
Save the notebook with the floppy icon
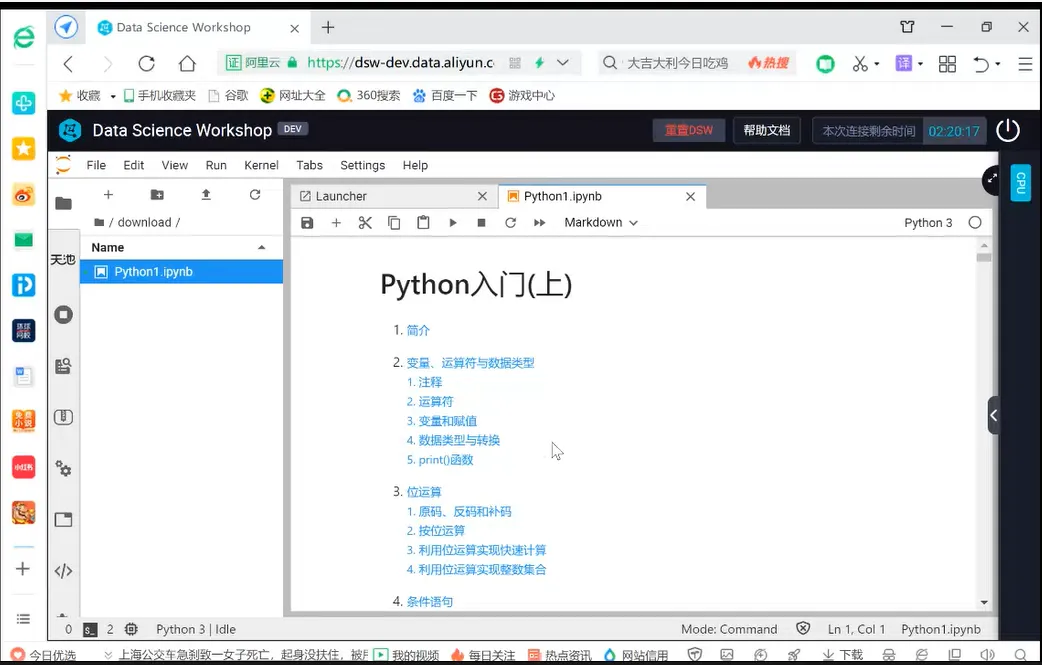point(307,223)
